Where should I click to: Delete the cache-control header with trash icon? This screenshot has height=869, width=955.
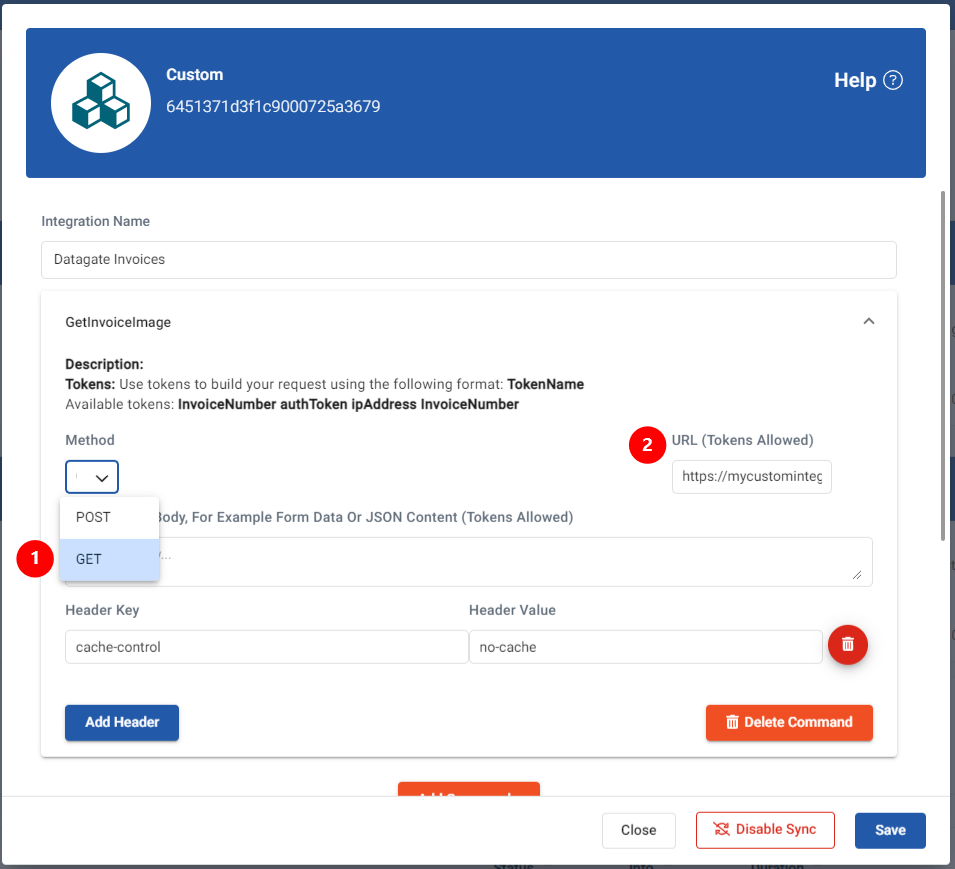pyautogui.click(x=847, y=645)
